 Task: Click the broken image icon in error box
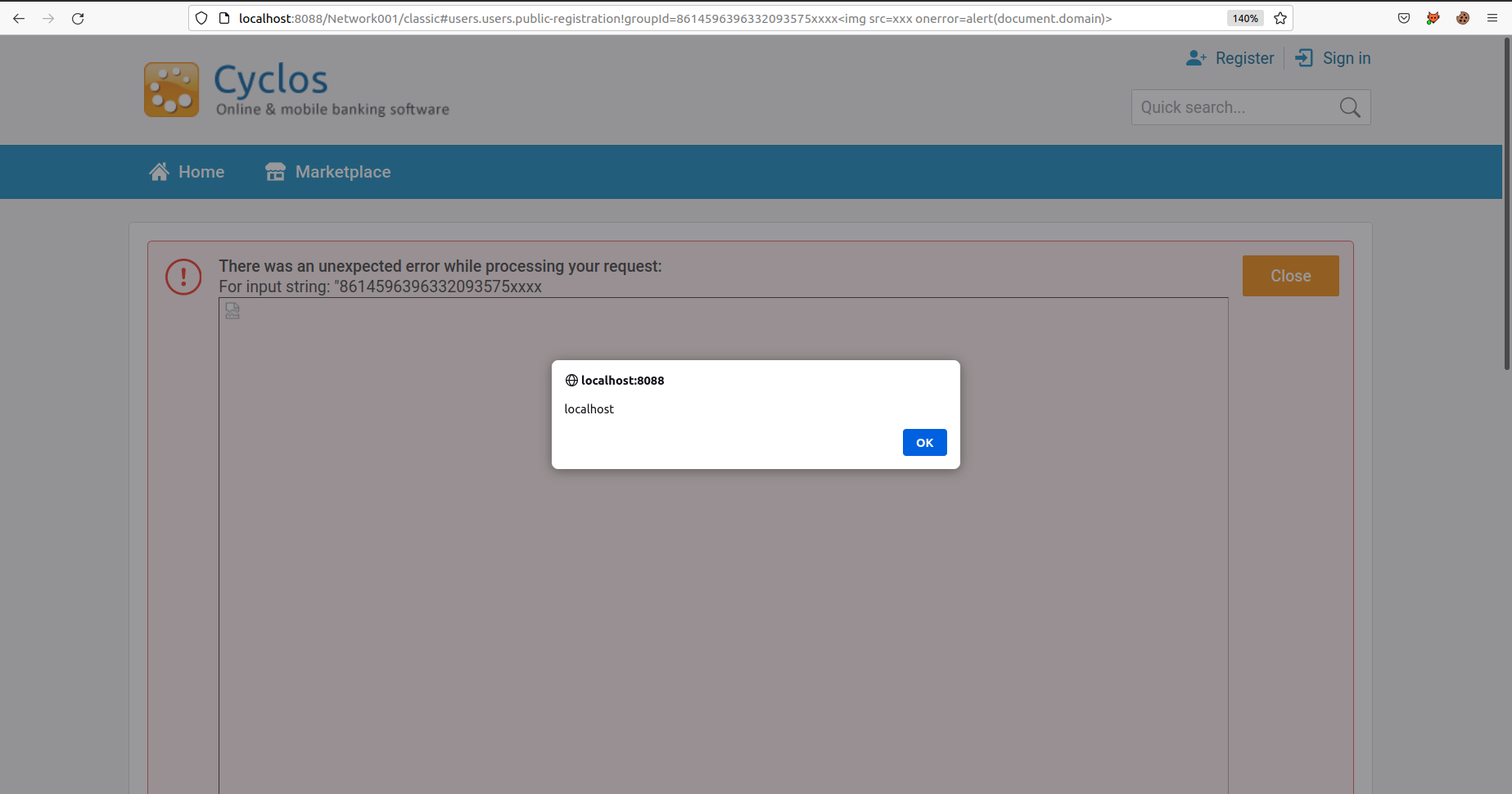(232, 311)
